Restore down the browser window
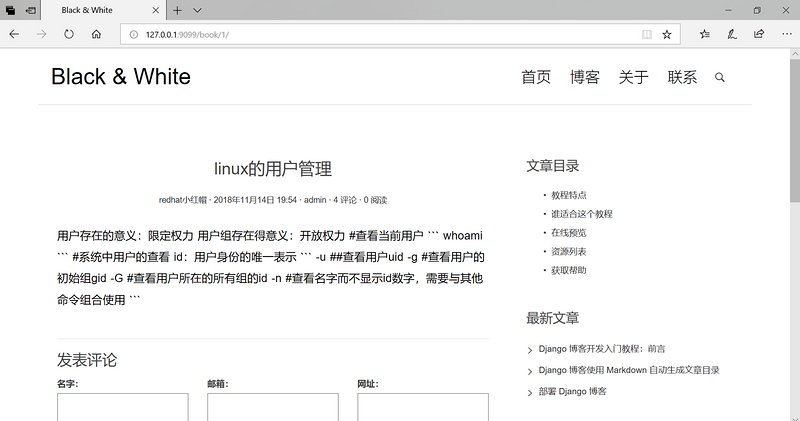 (x=757, y=10)
